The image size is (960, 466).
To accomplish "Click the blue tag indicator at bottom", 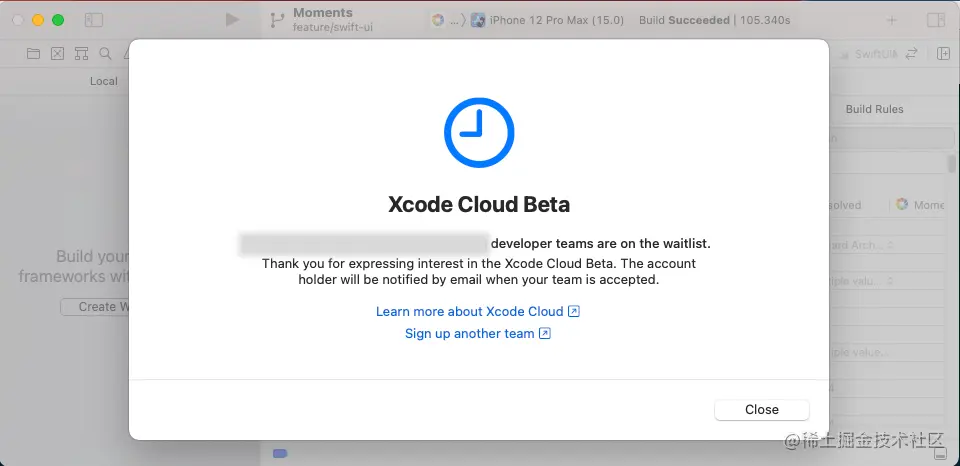I will point(280,454).
